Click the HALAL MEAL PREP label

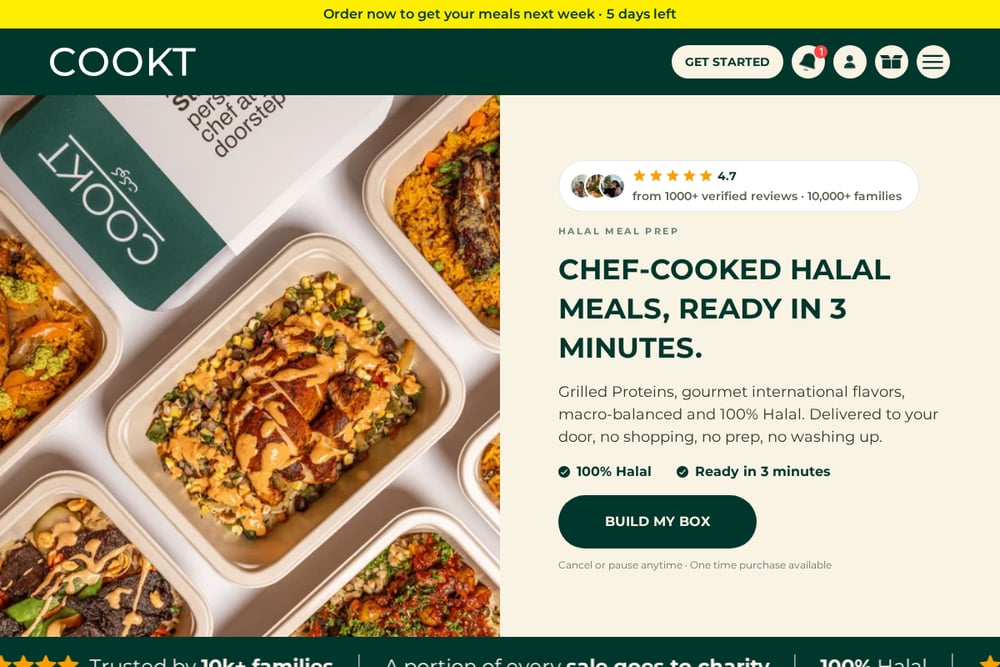click(x=618, y=231)
